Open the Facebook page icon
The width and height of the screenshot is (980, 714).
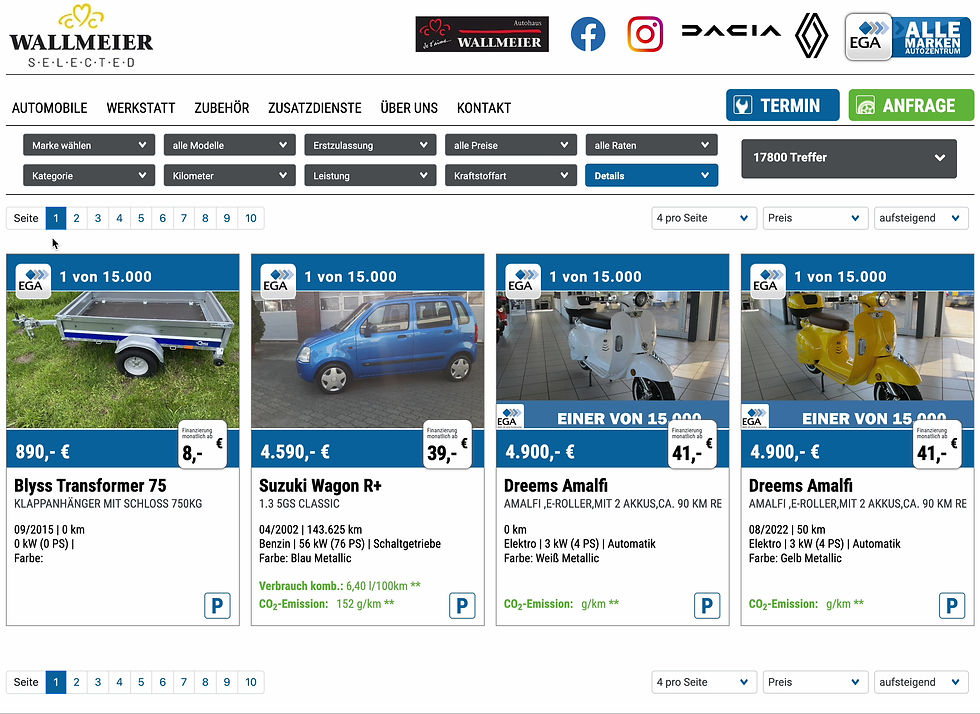(x=588, y=34)
